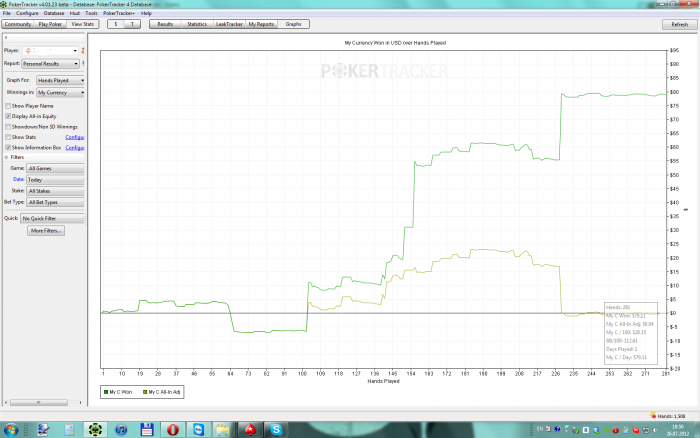Image resolution: width=700 pixels, height=438 pixels.
Task: Click Configure link next to Show Information Box
Action: coord(75,147)
